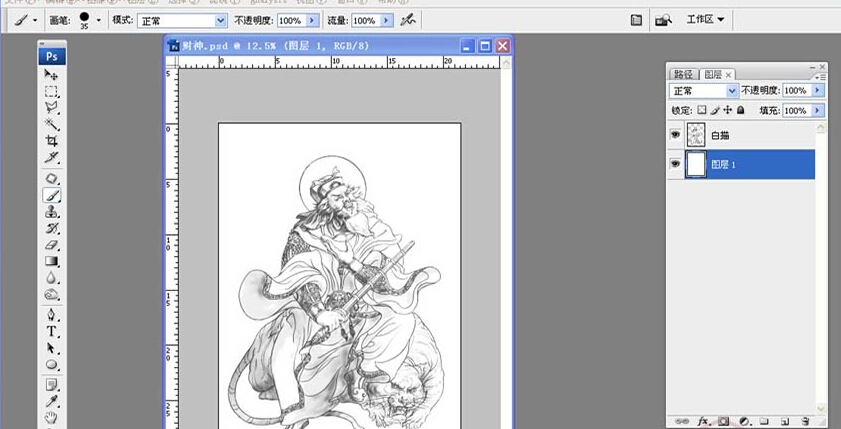The height and width of the screenshot is (429, 841).
Task: Click the layer 不透明度 value field
Action: tap(796, 91)
